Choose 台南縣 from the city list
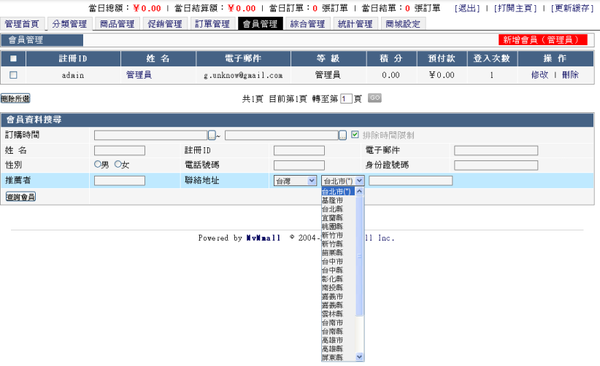This screenshot has height=366, width=600. 332,331
